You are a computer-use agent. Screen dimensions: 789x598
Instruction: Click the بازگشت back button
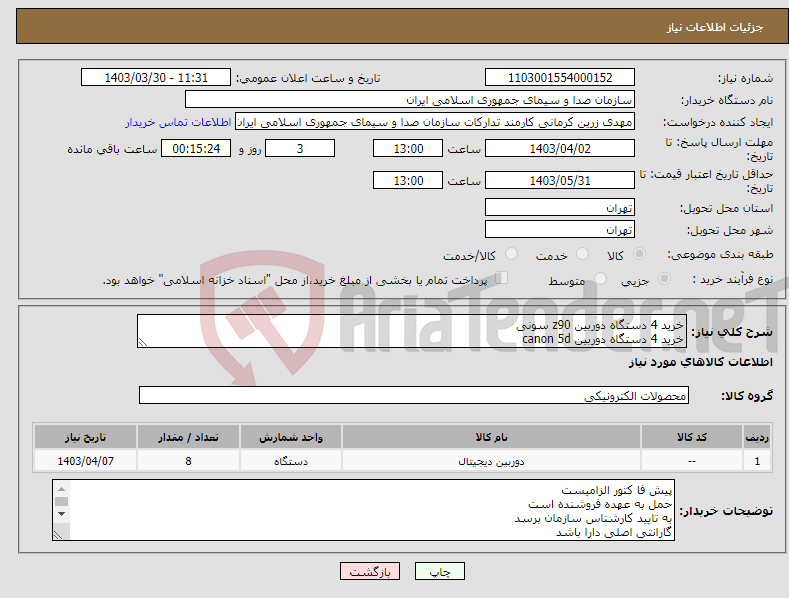click(x=370, y=571)
